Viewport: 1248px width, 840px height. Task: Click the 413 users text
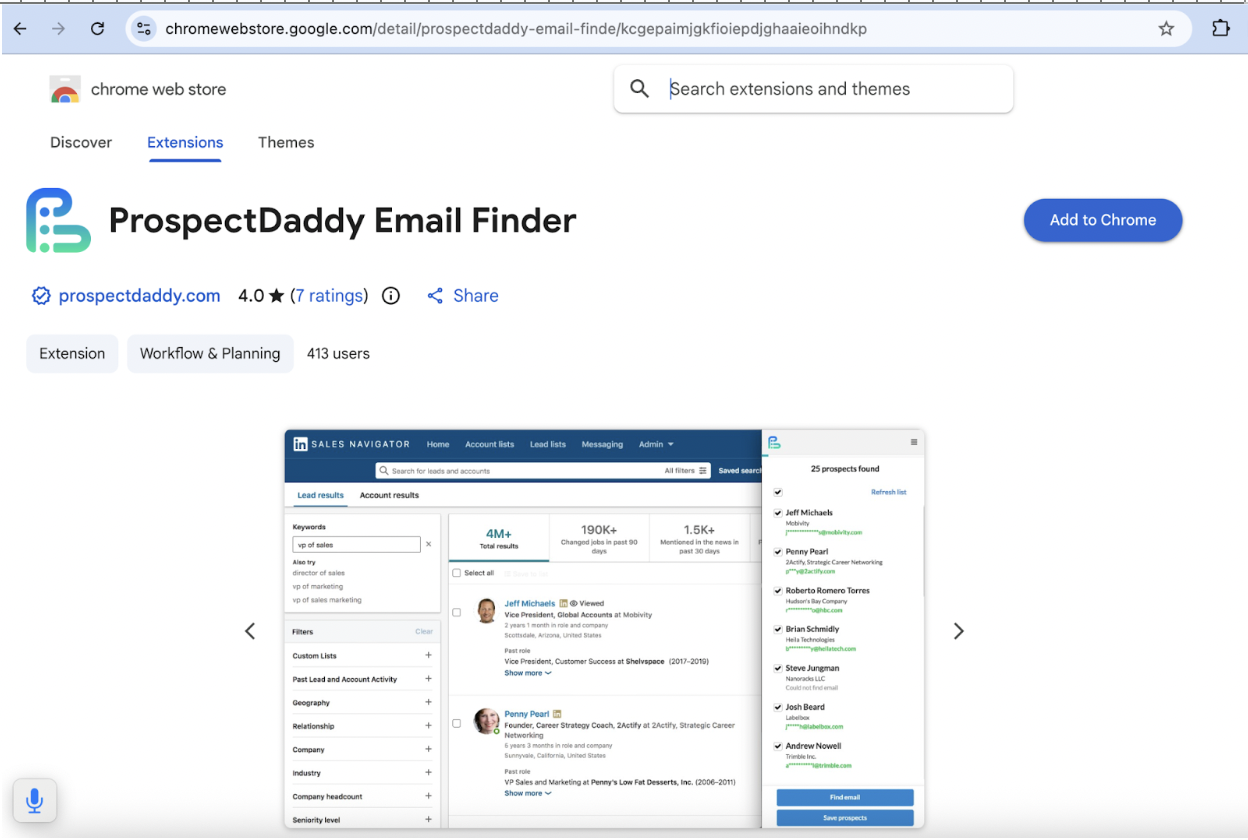pyautogui.click(x=338, y=354)
